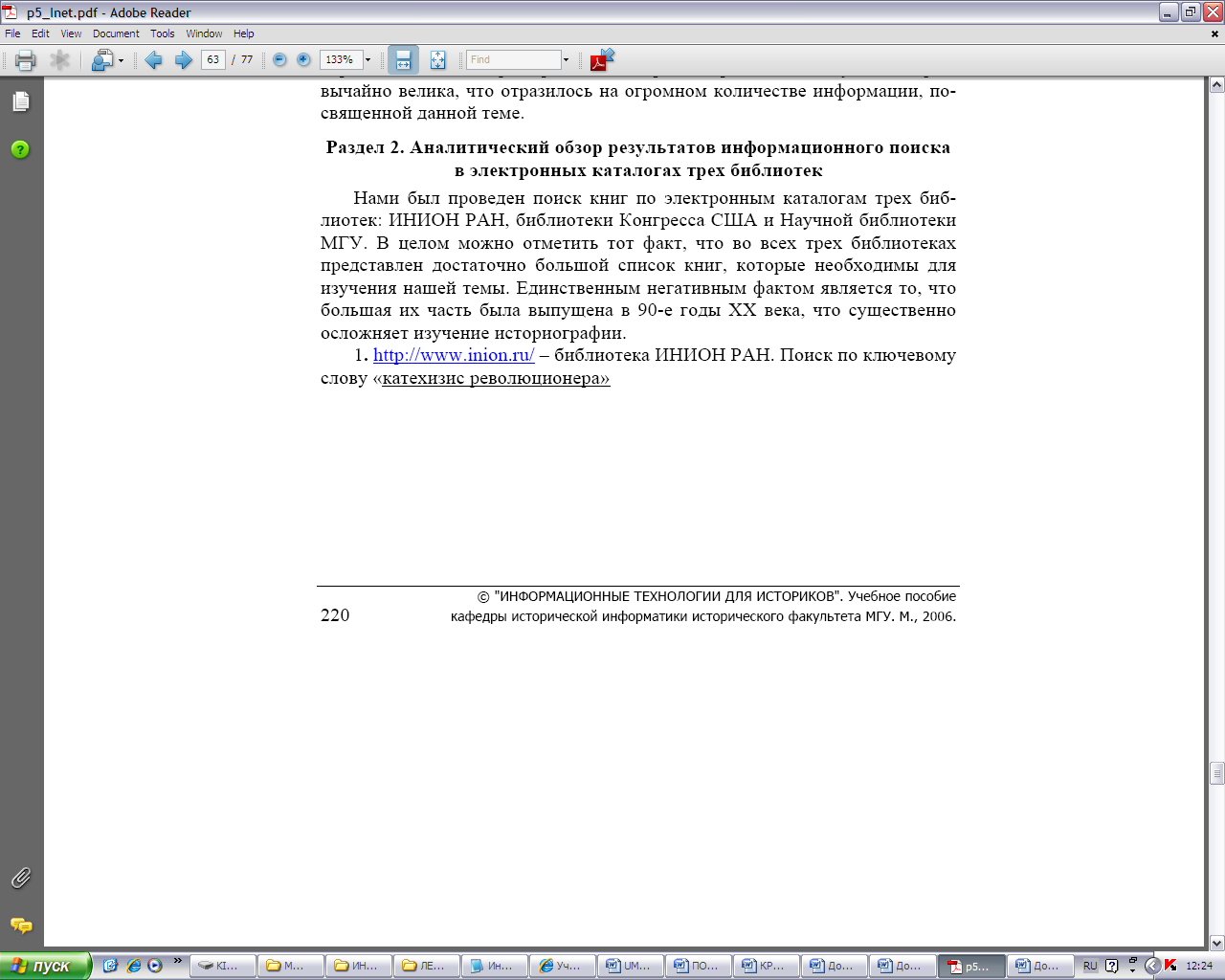The image size is (1225, 980).
Task: Click inside the Find search box
Action: pyautogui.click(x=513, y=59)
